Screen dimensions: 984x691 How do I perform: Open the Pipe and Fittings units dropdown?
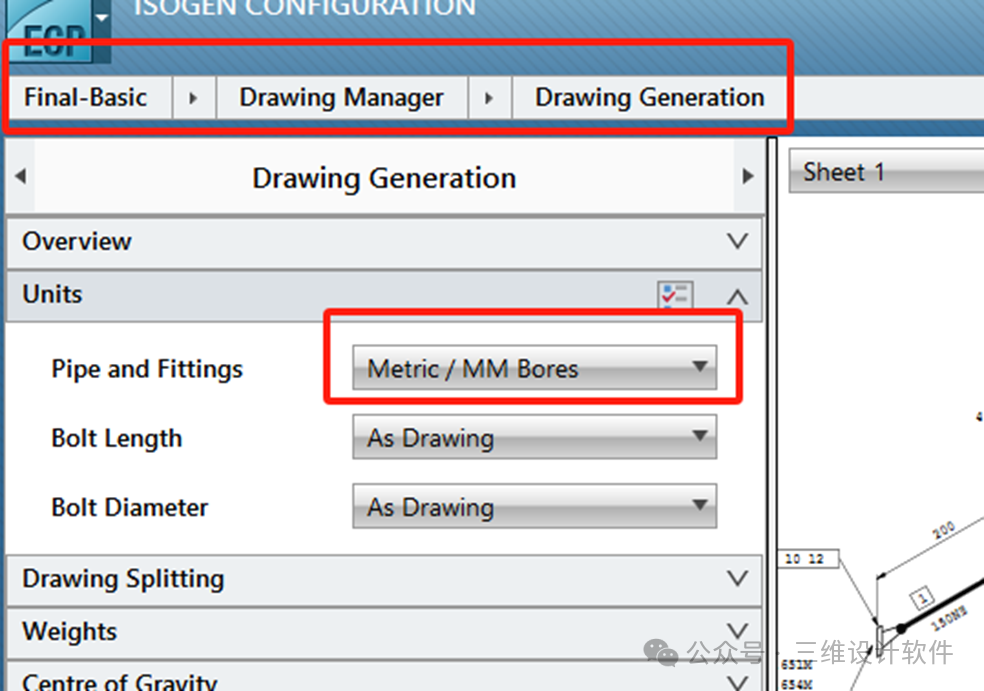[x=535, y=368]
